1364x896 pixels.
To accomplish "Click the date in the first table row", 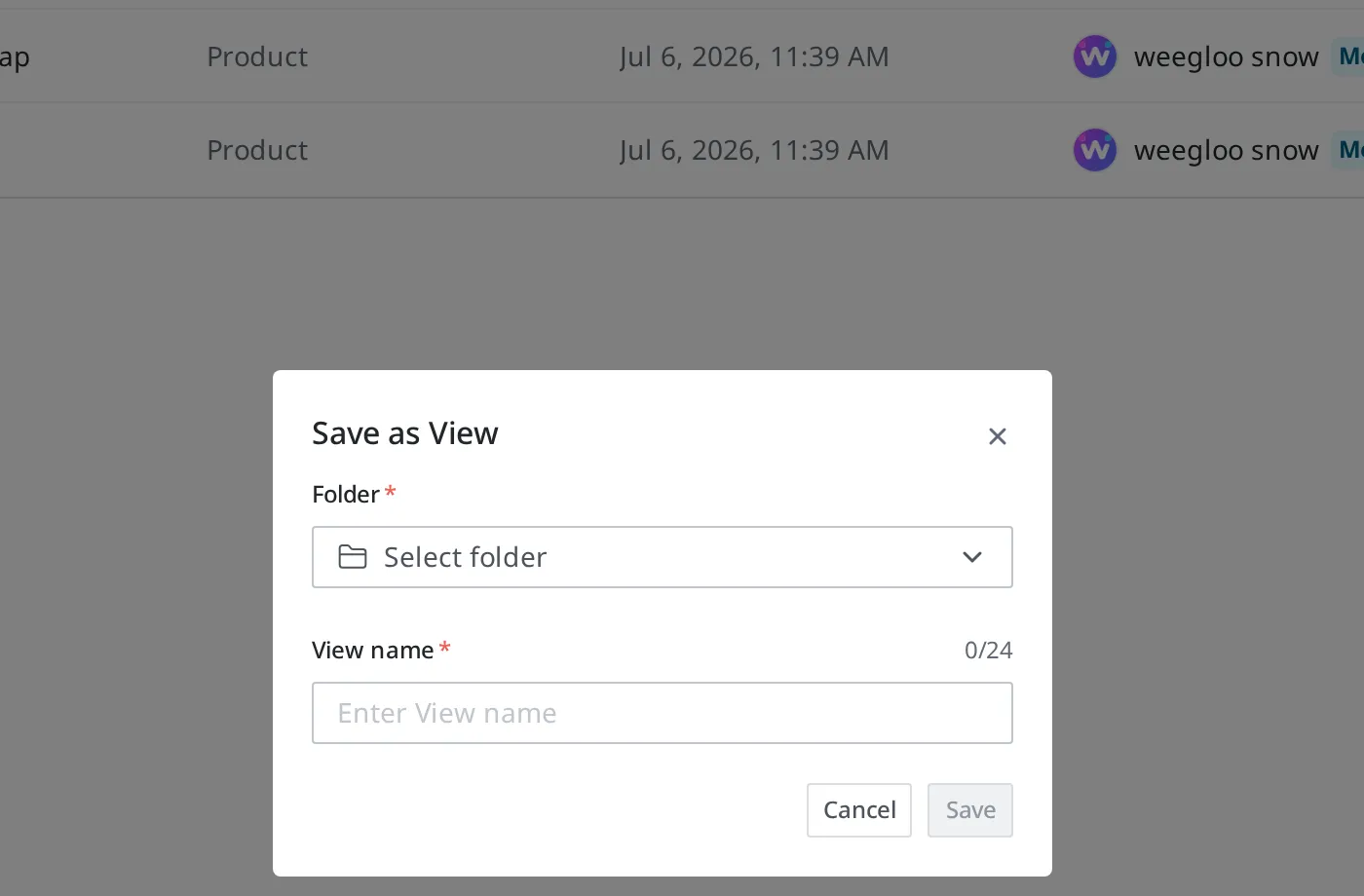I will pos(754,56).
